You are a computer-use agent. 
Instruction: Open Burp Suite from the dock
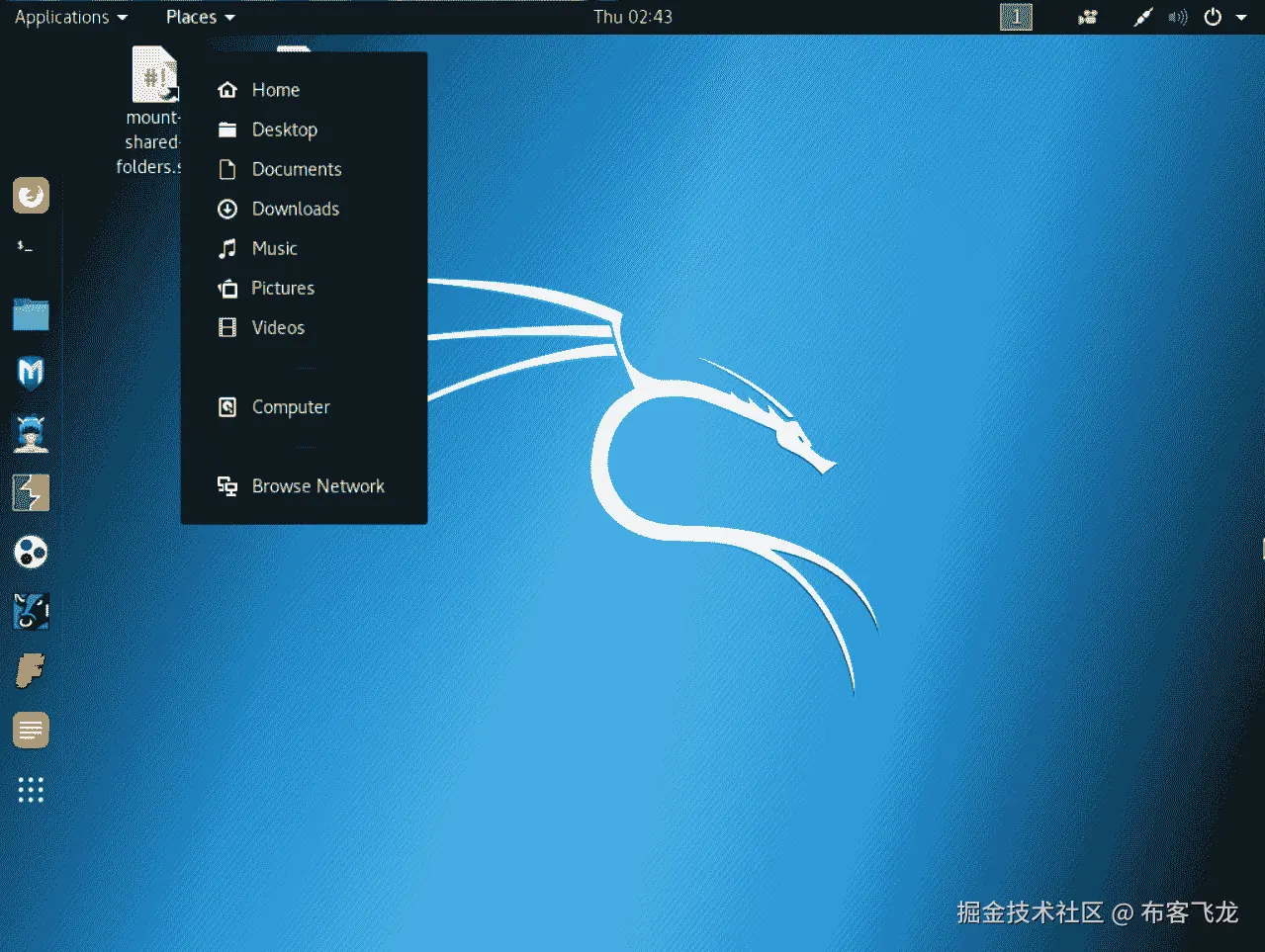tap(31, 492)
